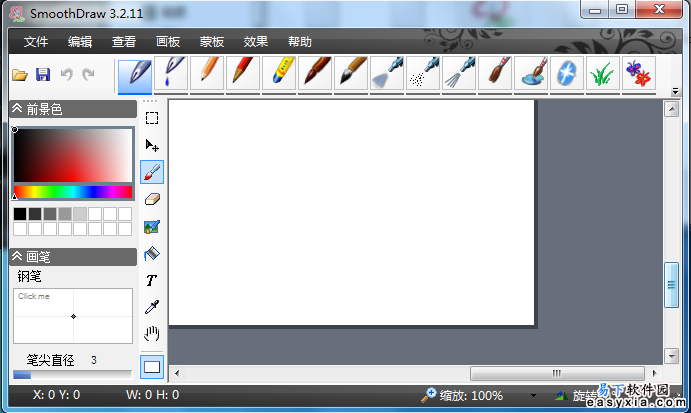The height and width of the screenshot is (413, 691).
Task: Pick the dark gray second swatch
Action: point(35,214)
